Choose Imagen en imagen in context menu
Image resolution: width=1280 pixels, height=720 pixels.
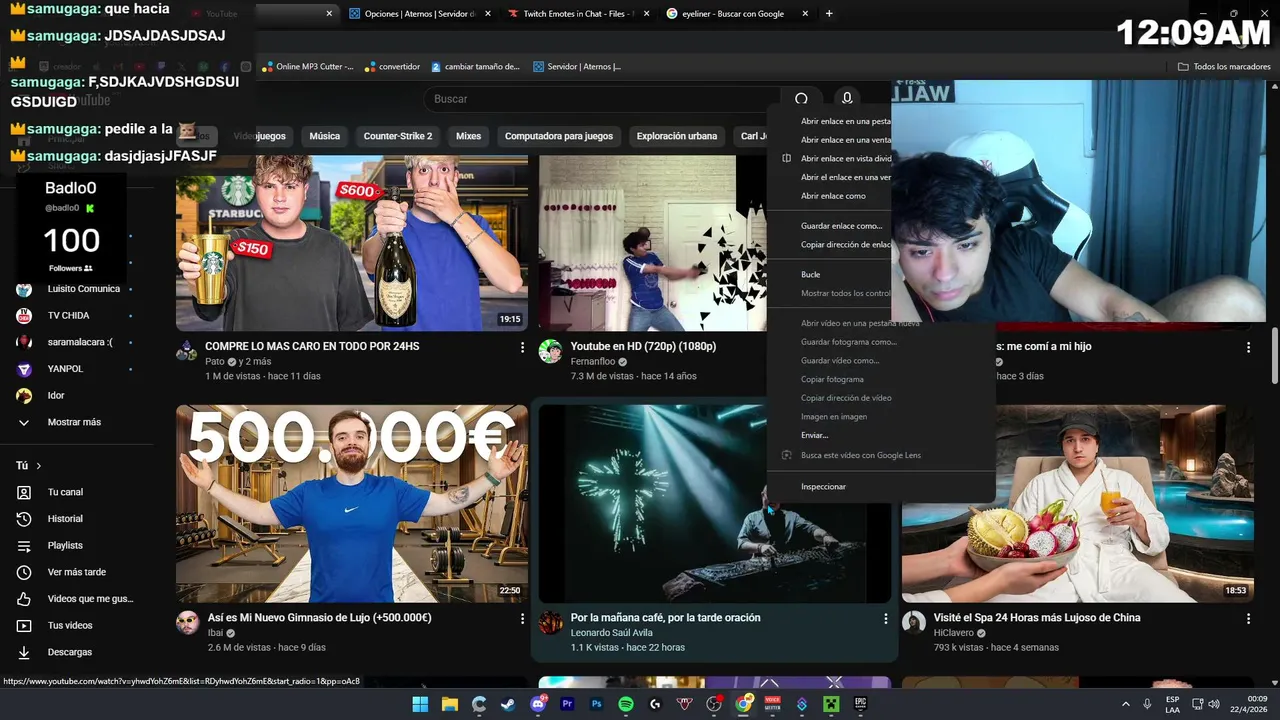click(834, 417)
